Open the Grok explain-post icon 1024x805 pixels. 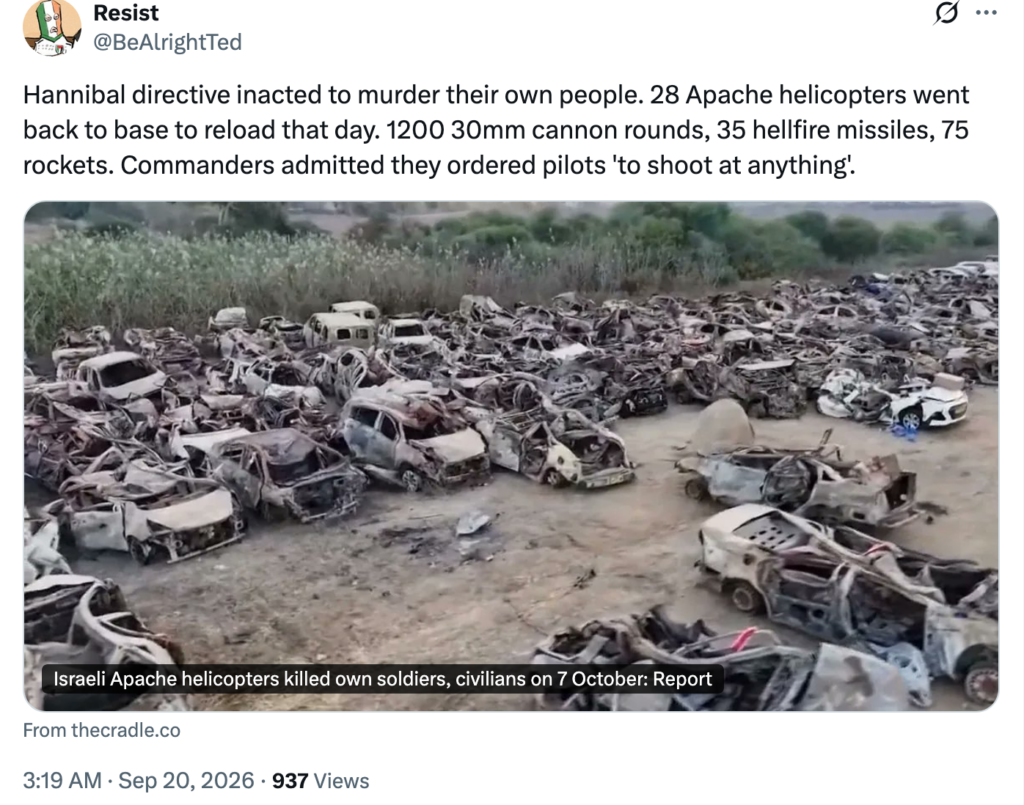946,12
